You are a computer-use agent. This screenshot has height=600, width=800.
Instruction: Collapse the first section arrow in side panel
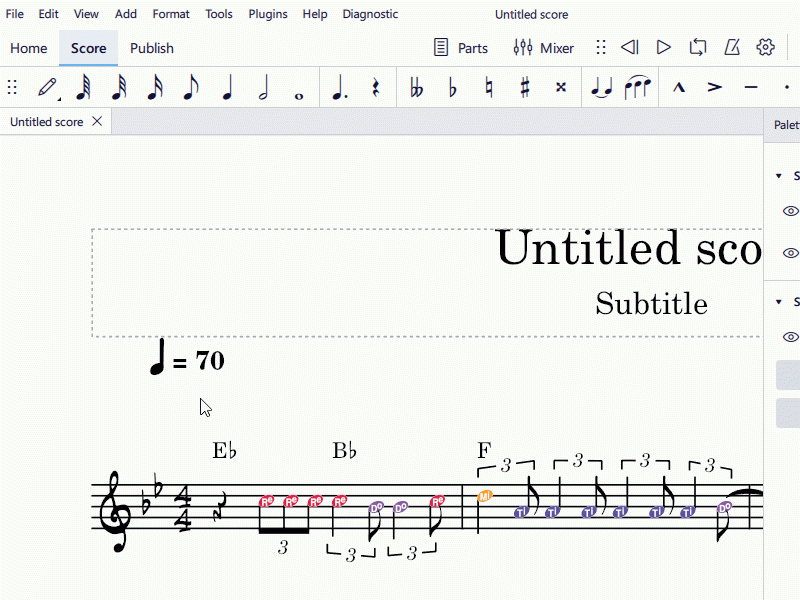pyautogui.click(x=779, y=176)
